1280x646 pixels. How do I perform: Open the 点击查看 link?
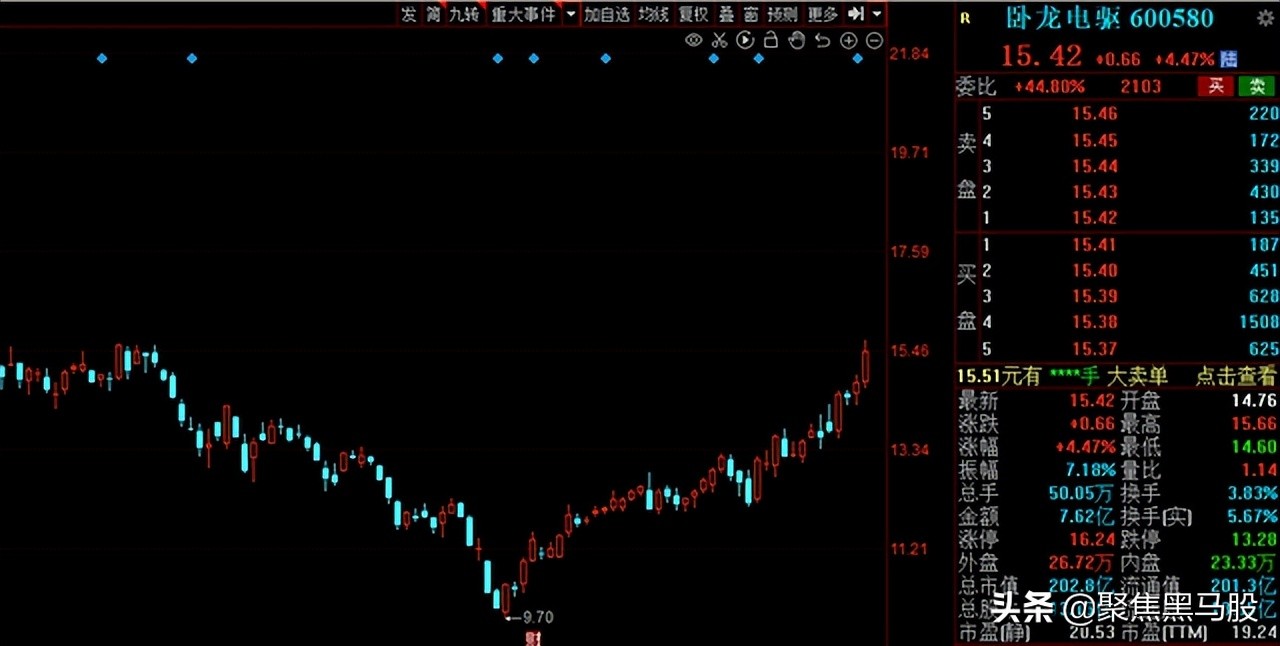(x=1236, y=376)
